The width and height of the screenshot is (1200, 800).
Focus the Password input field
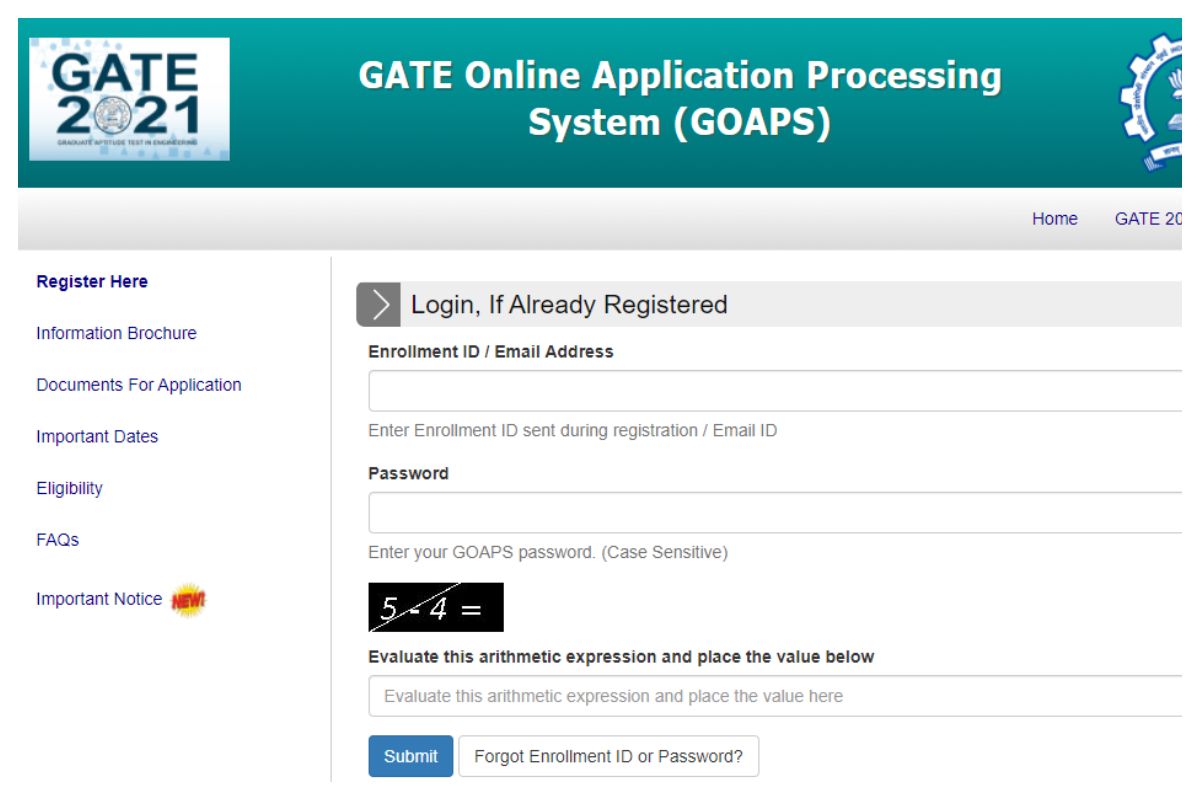click(775, 512)
